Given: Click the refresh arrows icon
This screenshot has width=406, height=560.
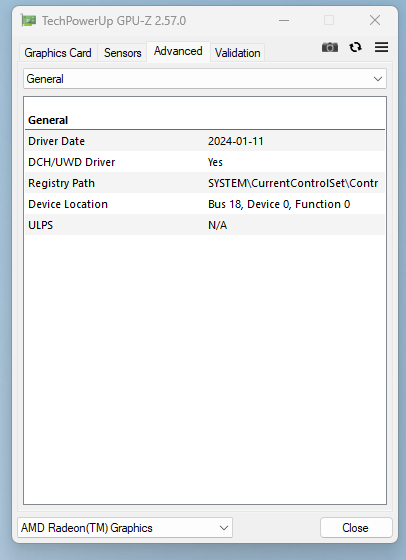Looking at the screenshot, I should tap(355, 47).
